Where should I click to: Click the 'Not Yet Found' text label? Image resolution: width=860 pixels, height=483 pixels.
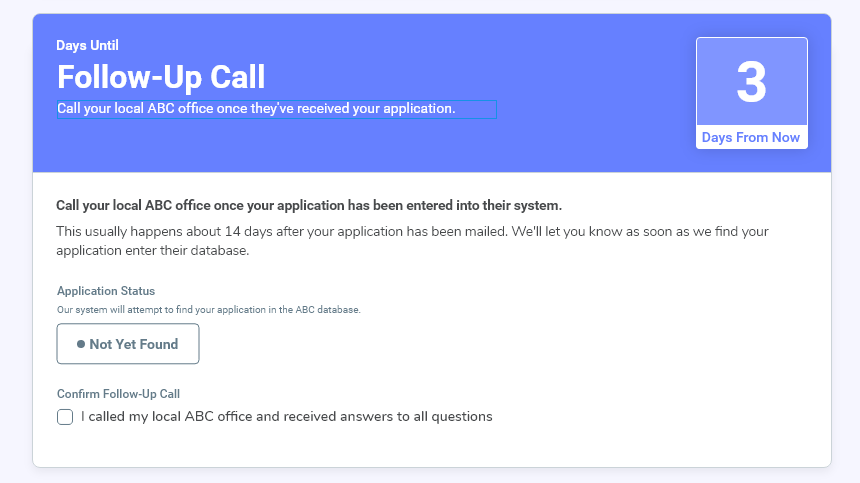coord(134,344)
